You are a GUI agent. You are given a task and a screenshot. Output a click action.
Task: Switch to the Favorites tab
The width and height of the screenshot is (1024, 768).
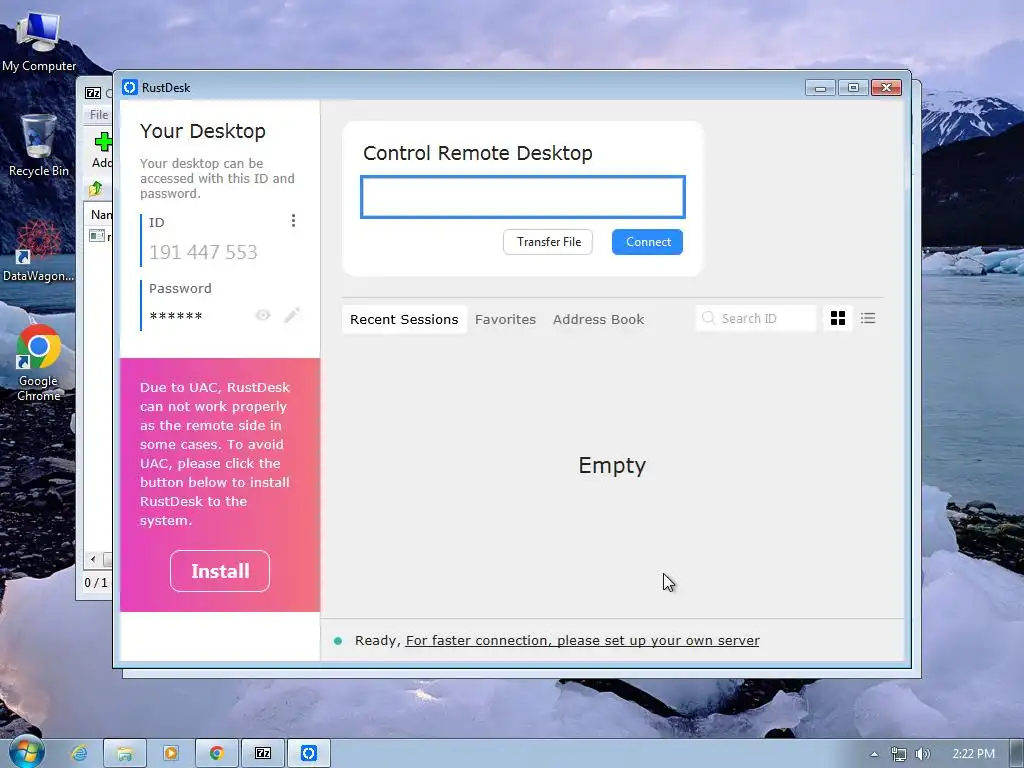coord(505,319)
